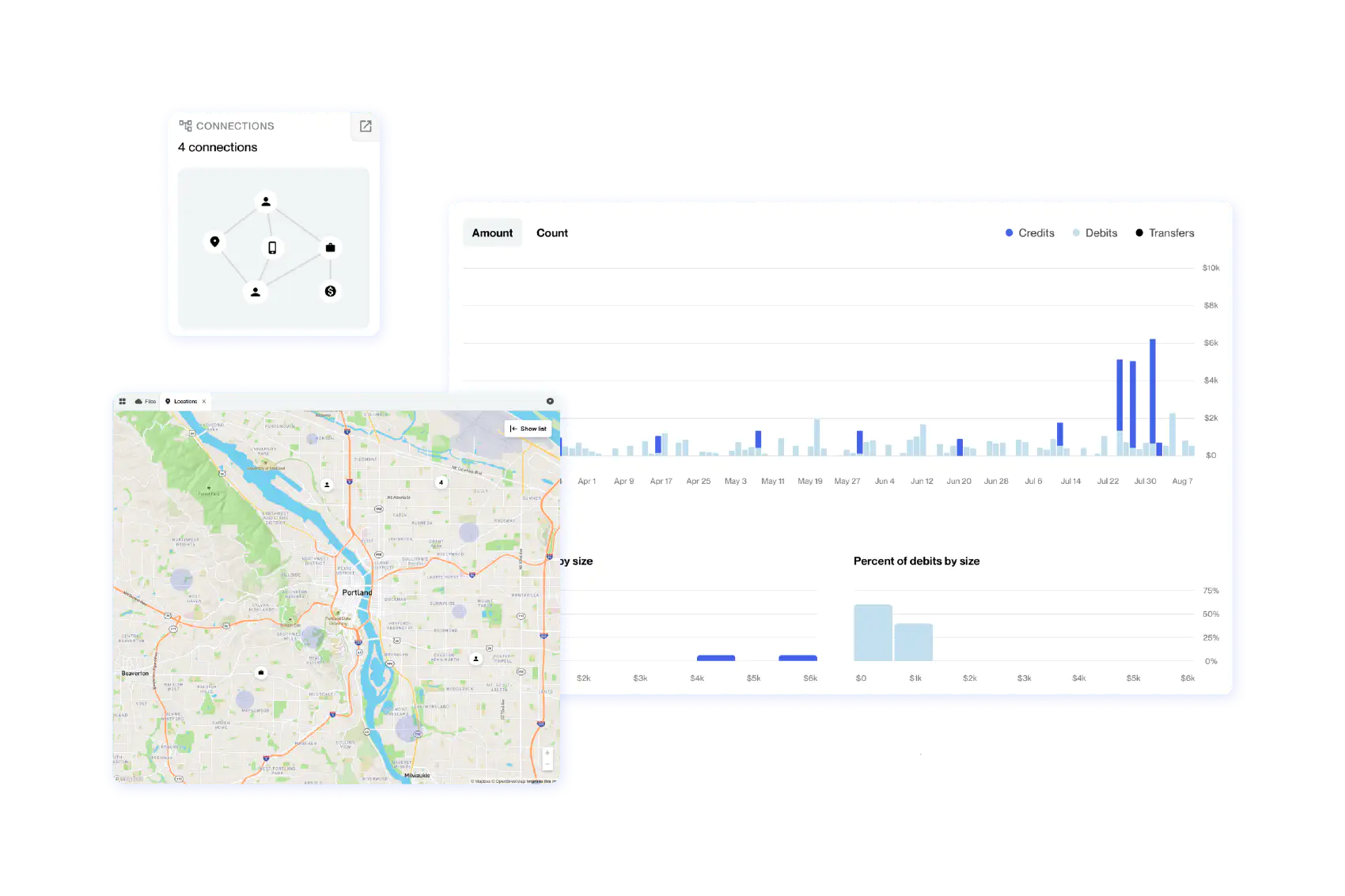This screenshot has width=1345, height=896.
Task: Select the Count tab
Action: click(x=552, y=233)
